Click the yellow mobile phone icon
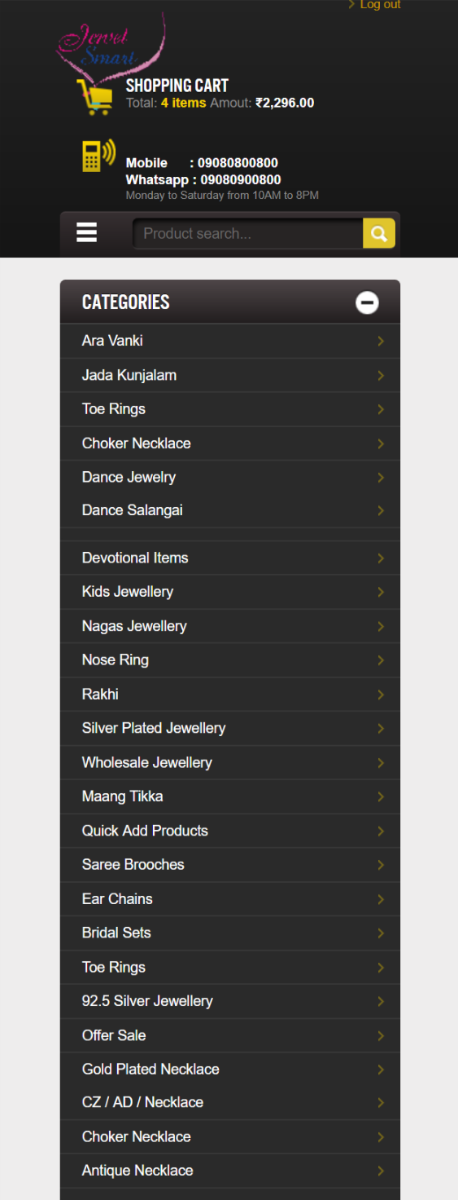The image size is (458, 1200). coord(98,156)
